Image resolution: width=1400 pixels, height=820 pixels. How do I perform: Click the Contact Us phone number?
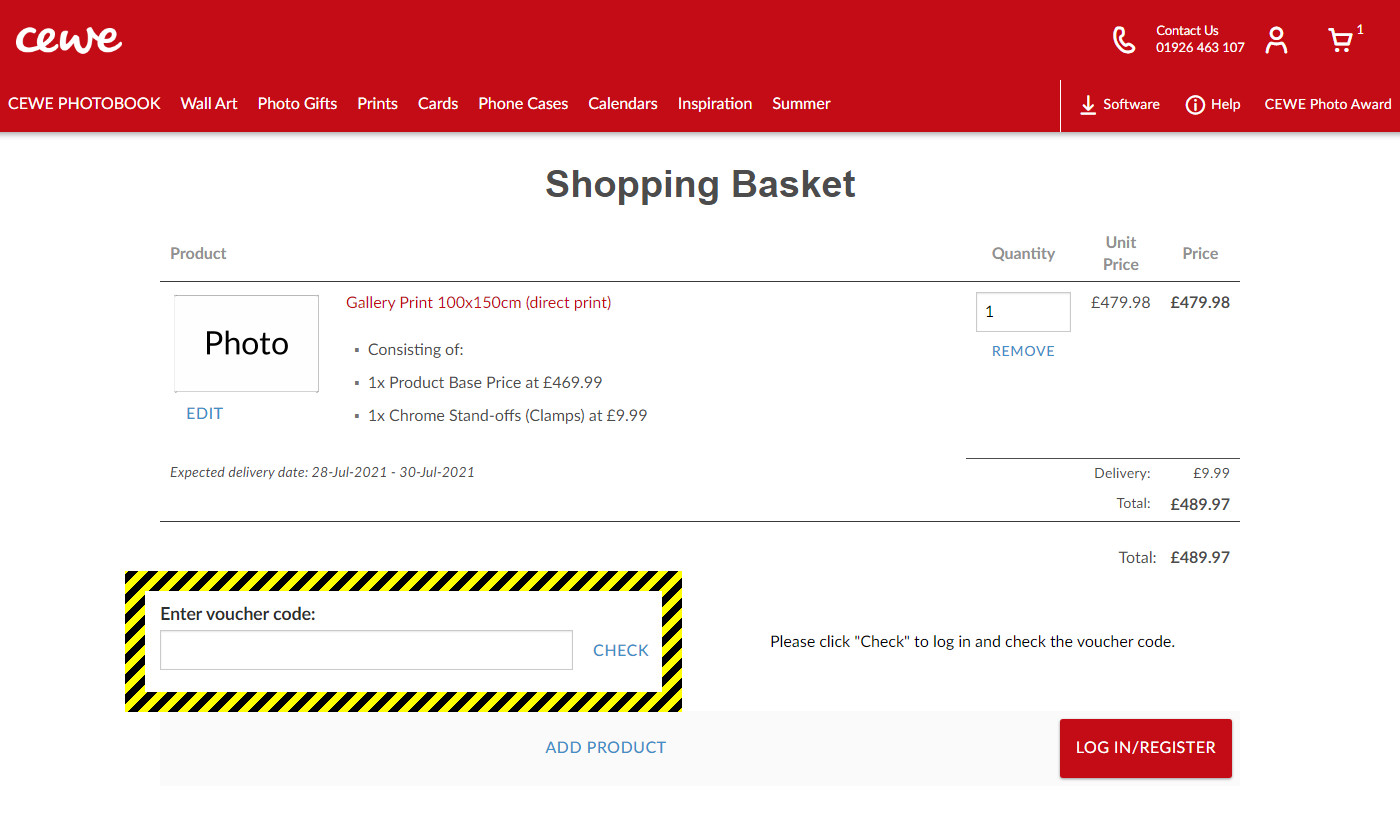click(1200, 47)
